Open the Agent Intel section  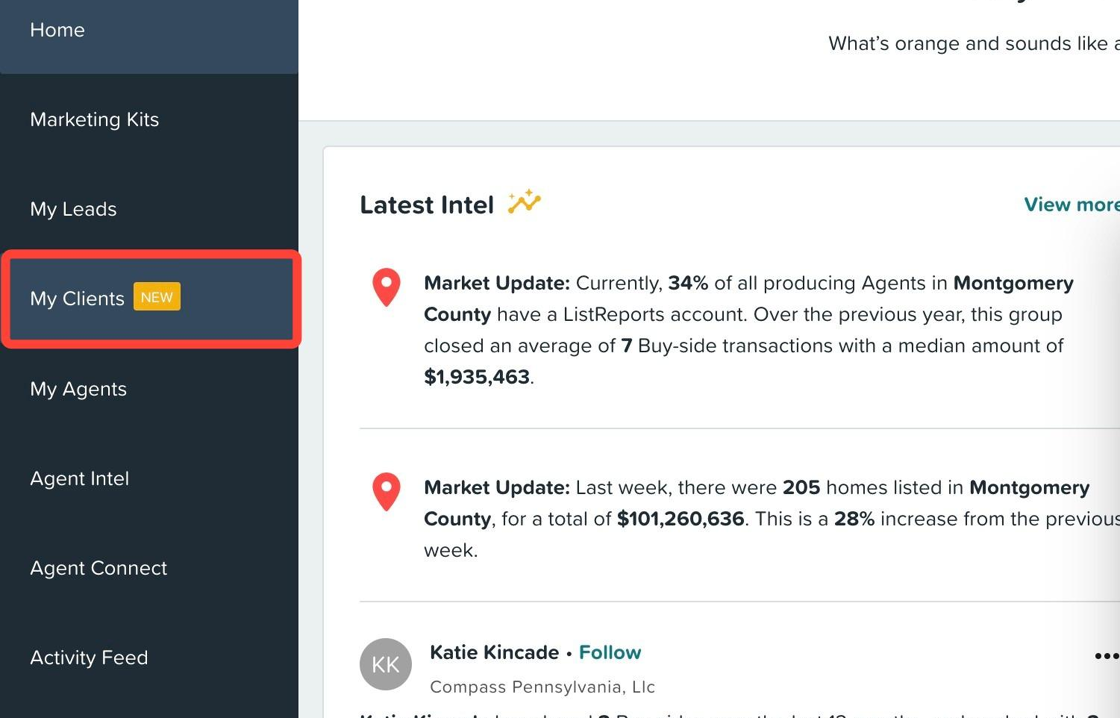coord(79,478)
